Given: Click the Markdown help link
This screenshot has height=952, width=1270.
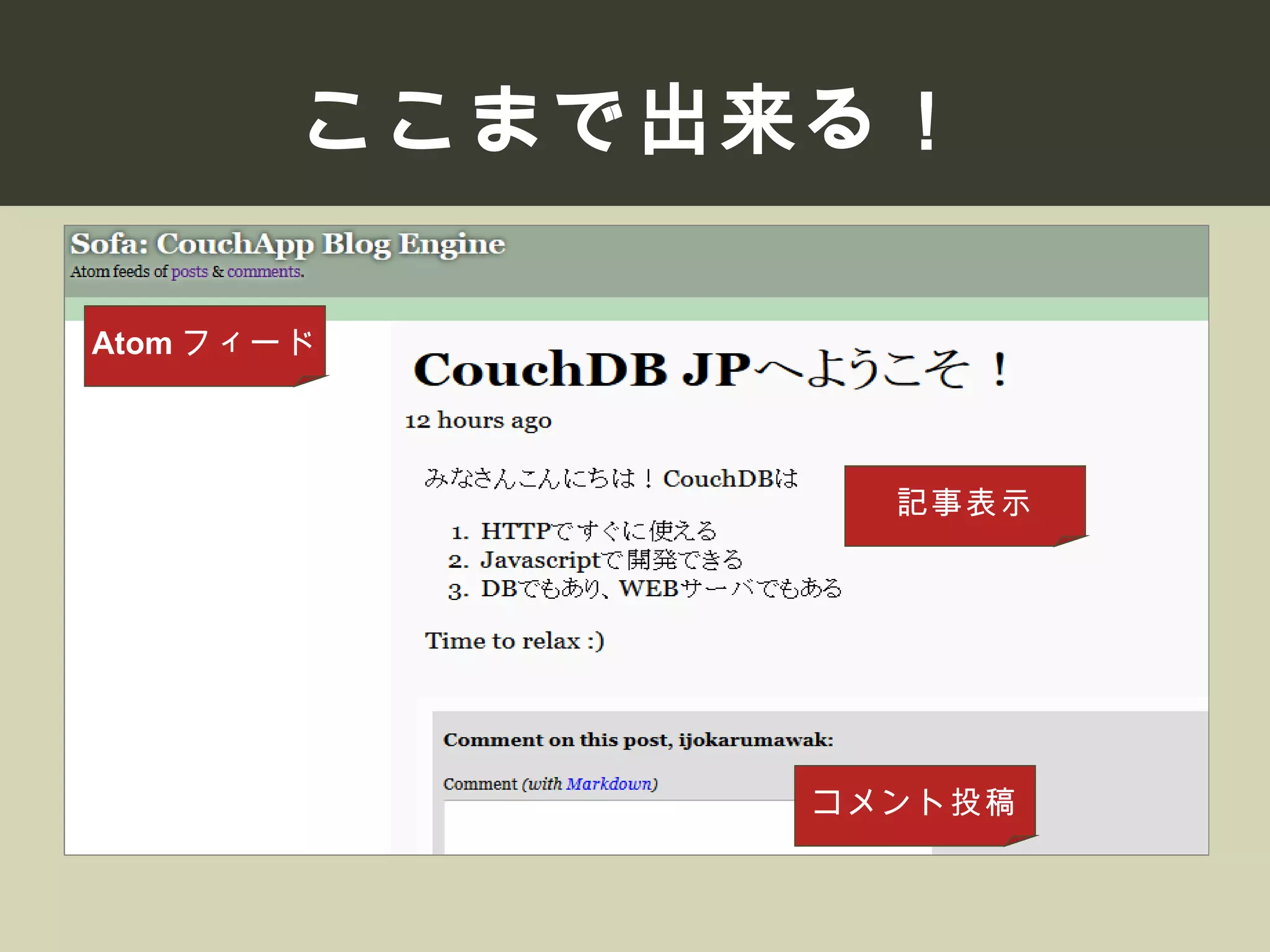Looking at the screenshot, I should tap(609, 784).
